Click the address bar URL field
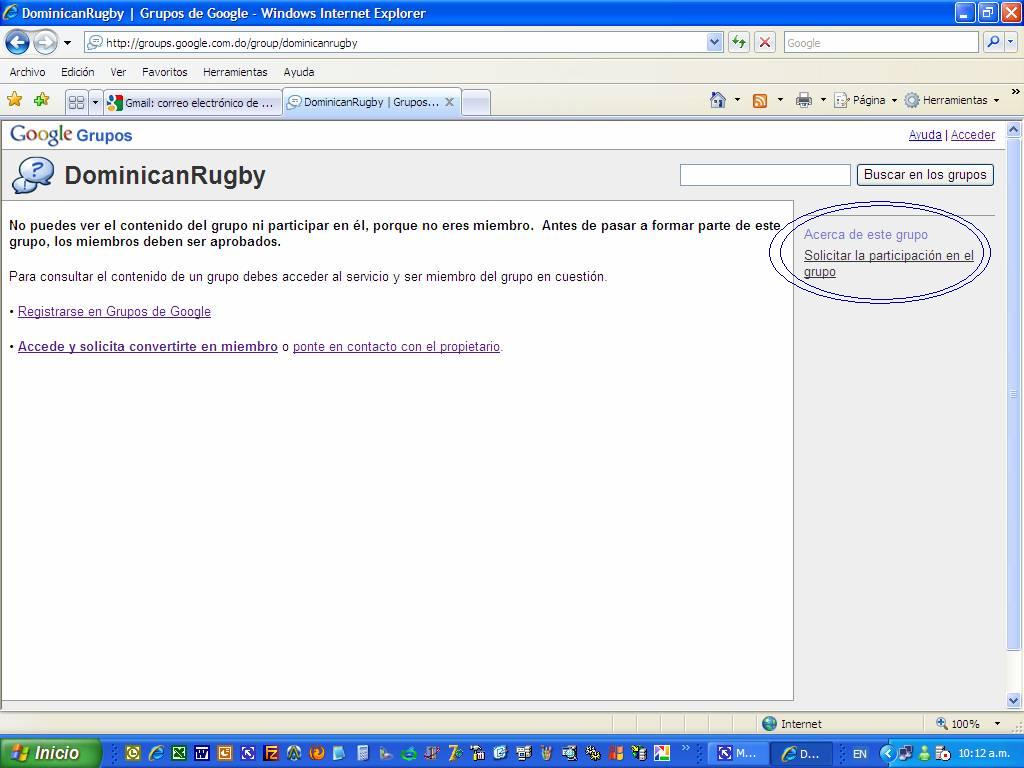 point(395,43)
